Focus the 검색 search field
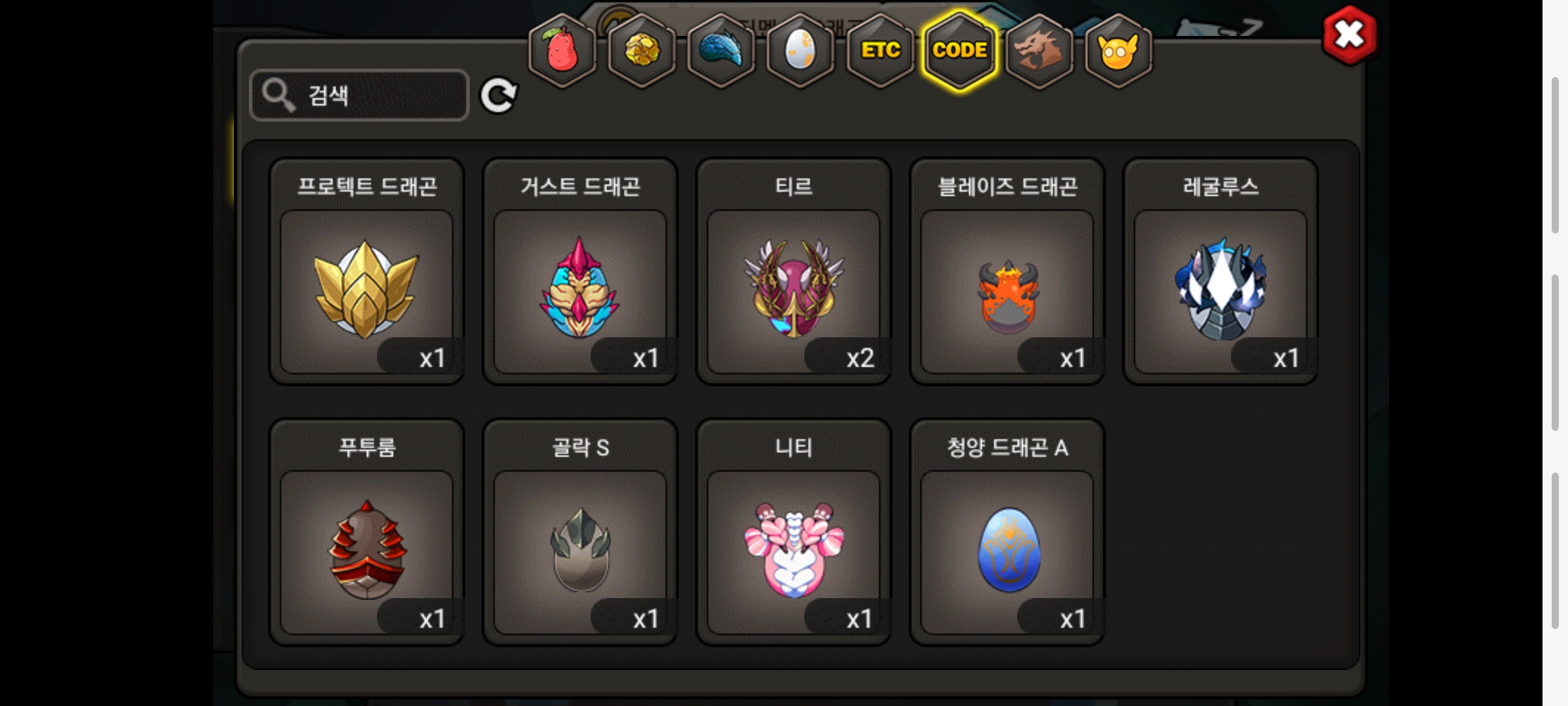The height and width of the screenshot is (706, 1568). (359, 95)
